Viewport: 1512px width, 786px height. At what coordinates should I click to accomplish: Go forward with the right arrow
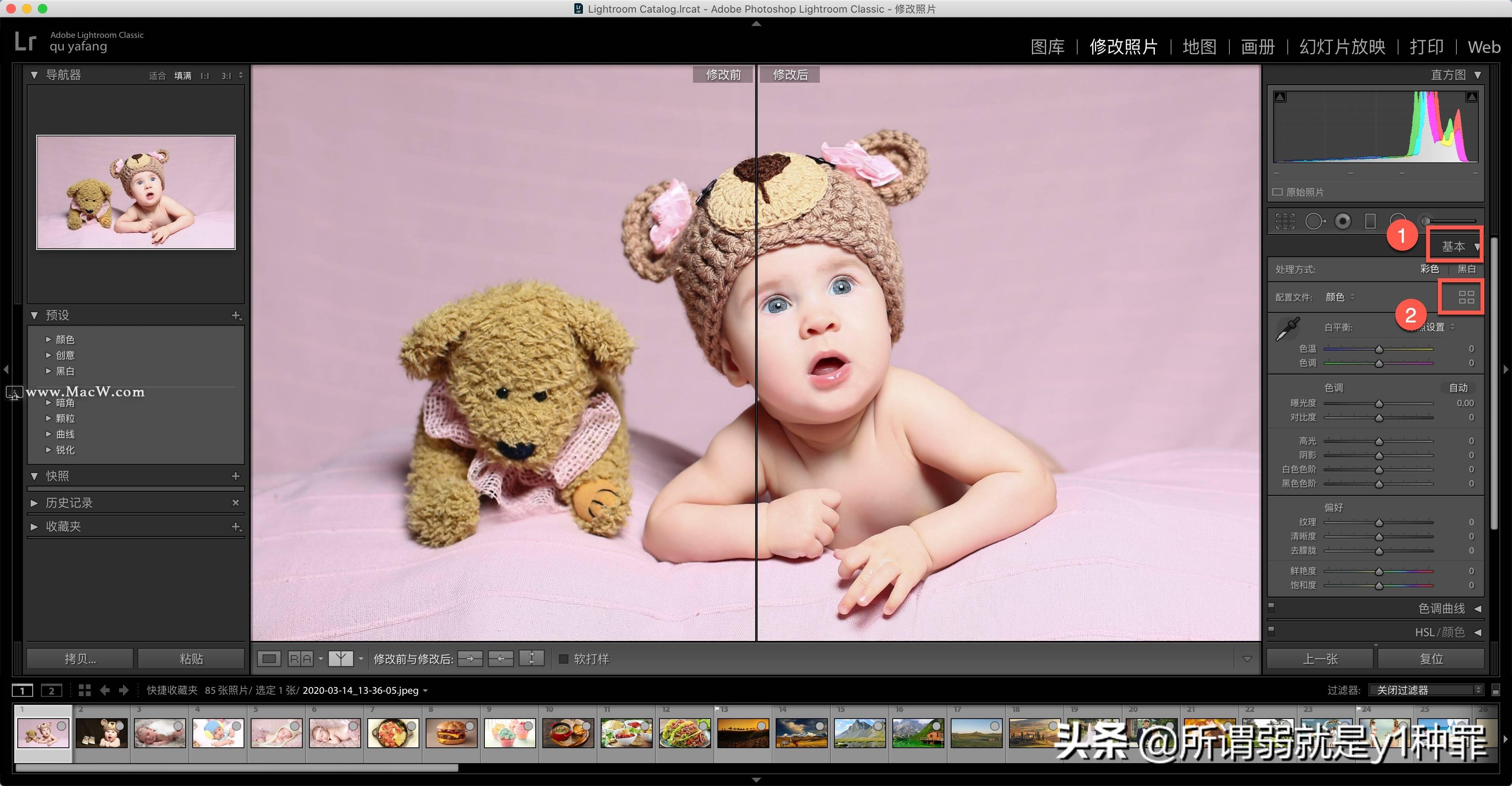tap(123, 690)
